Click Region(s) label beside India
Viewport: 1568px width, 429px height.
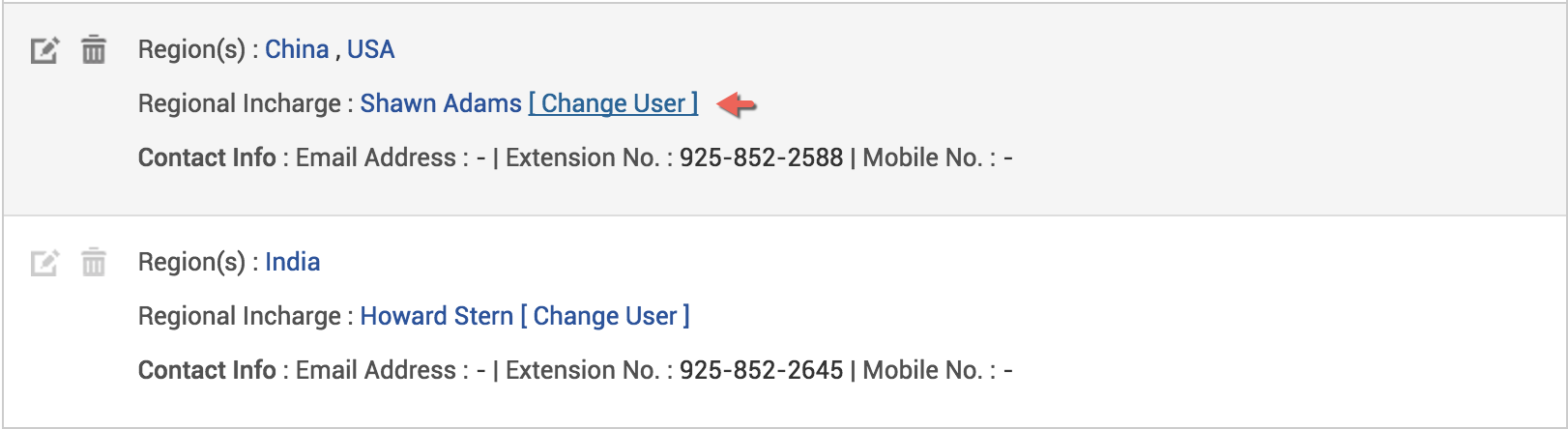pyautogui.click(x=191, y=262)
